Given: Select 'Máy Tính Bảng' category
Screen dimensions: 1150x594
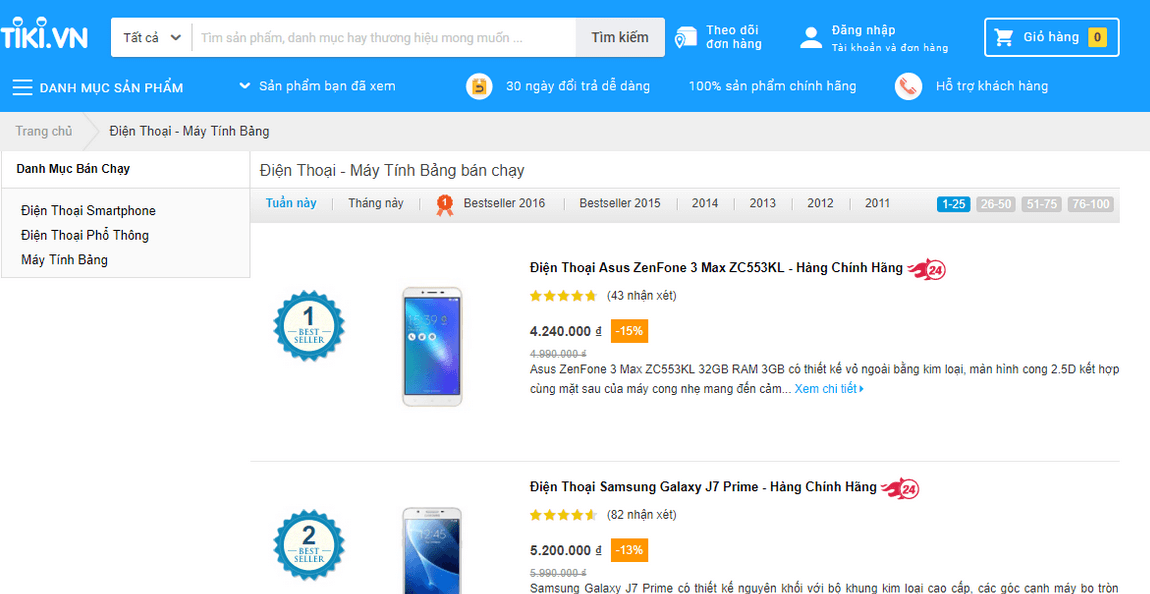Looking at the screenshot, I should [x=65, y=260].
